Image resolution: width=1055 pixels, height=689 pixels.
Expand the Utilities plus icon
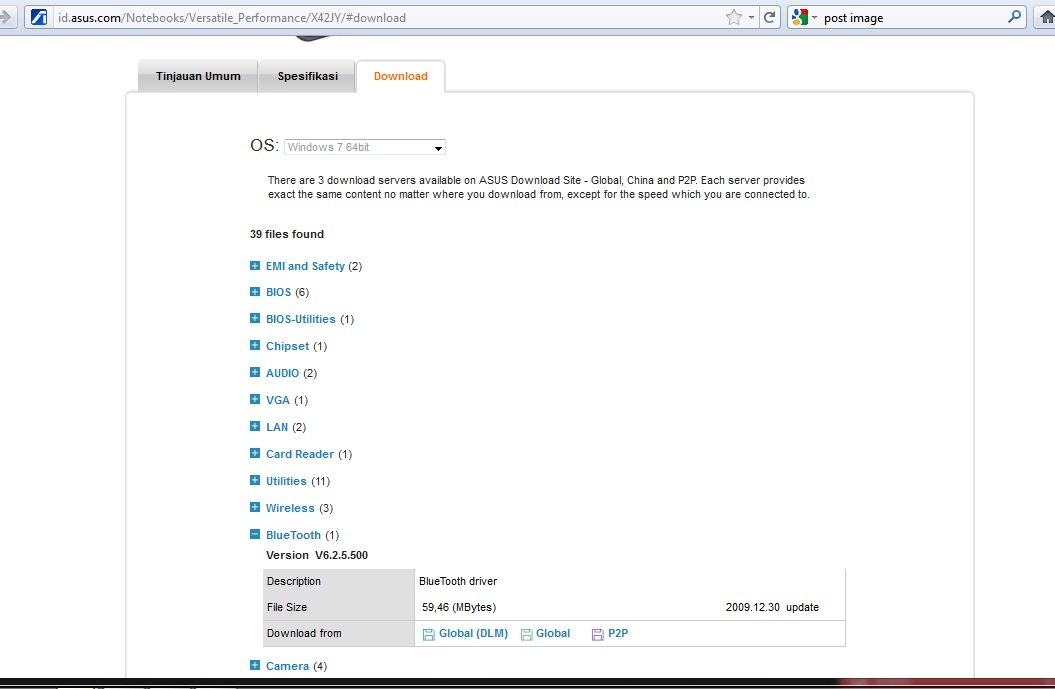click(x=255, y=480)
